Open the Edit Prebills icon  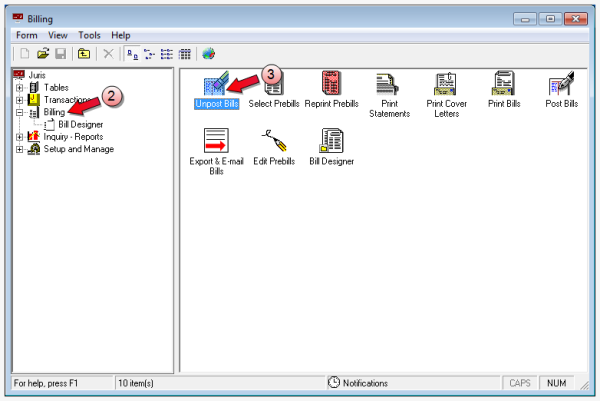tap(274, 140)
